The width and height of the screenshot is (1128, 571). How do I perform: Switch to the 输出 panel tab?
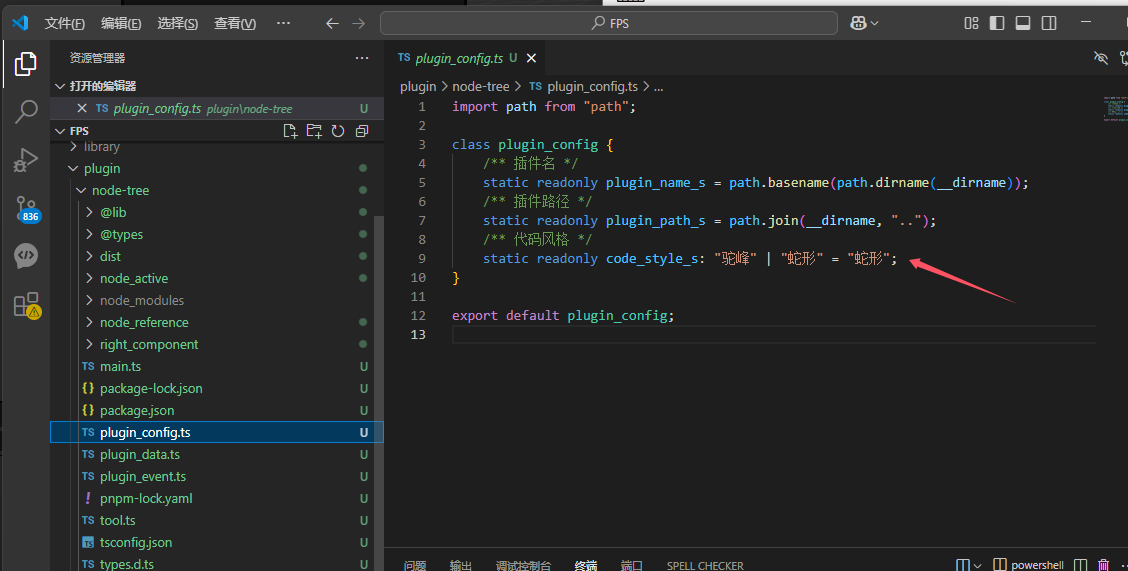(x=461, y=565)
